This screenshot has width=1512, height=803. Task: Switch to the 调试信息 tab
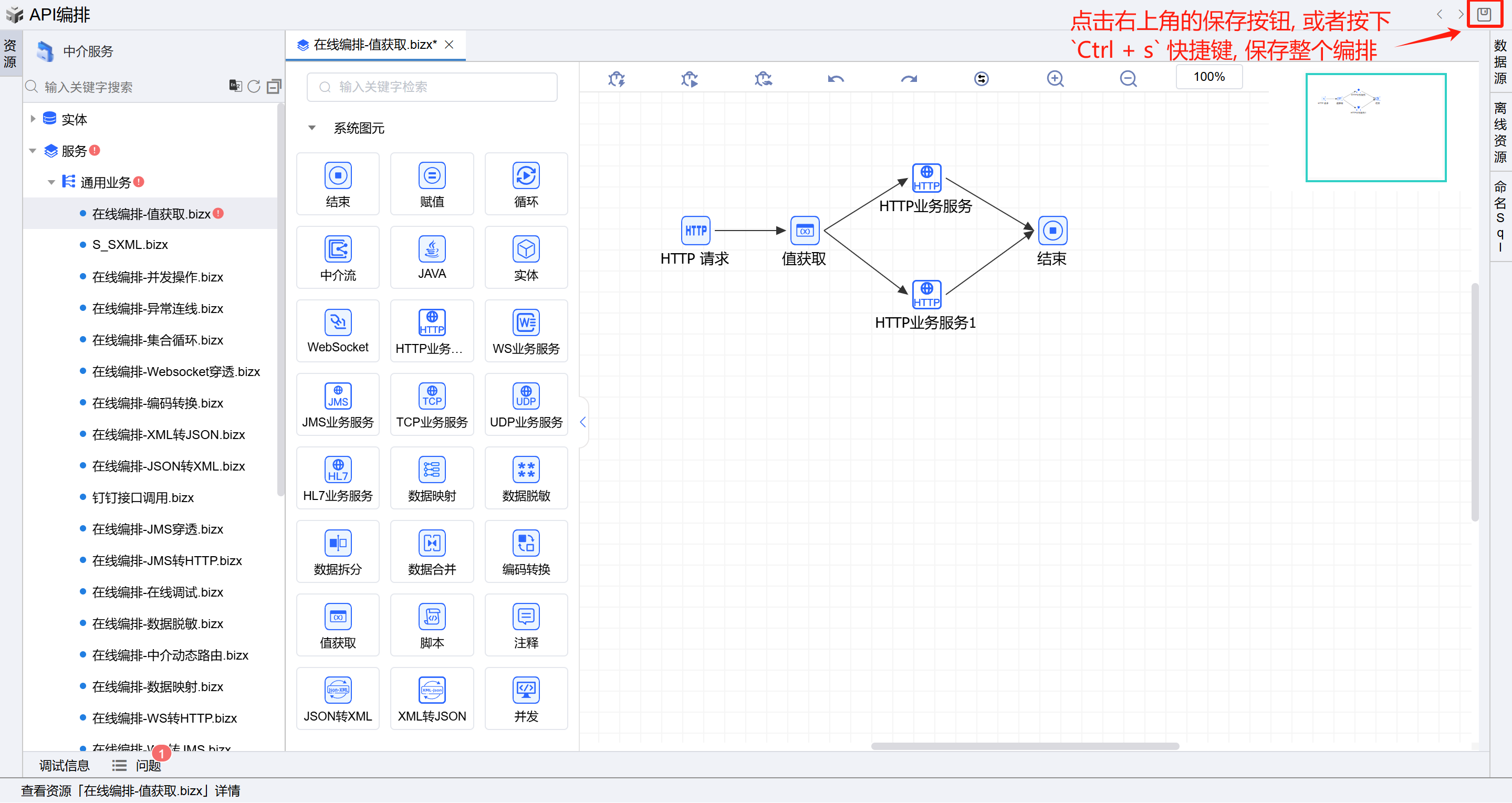(64, 765)
